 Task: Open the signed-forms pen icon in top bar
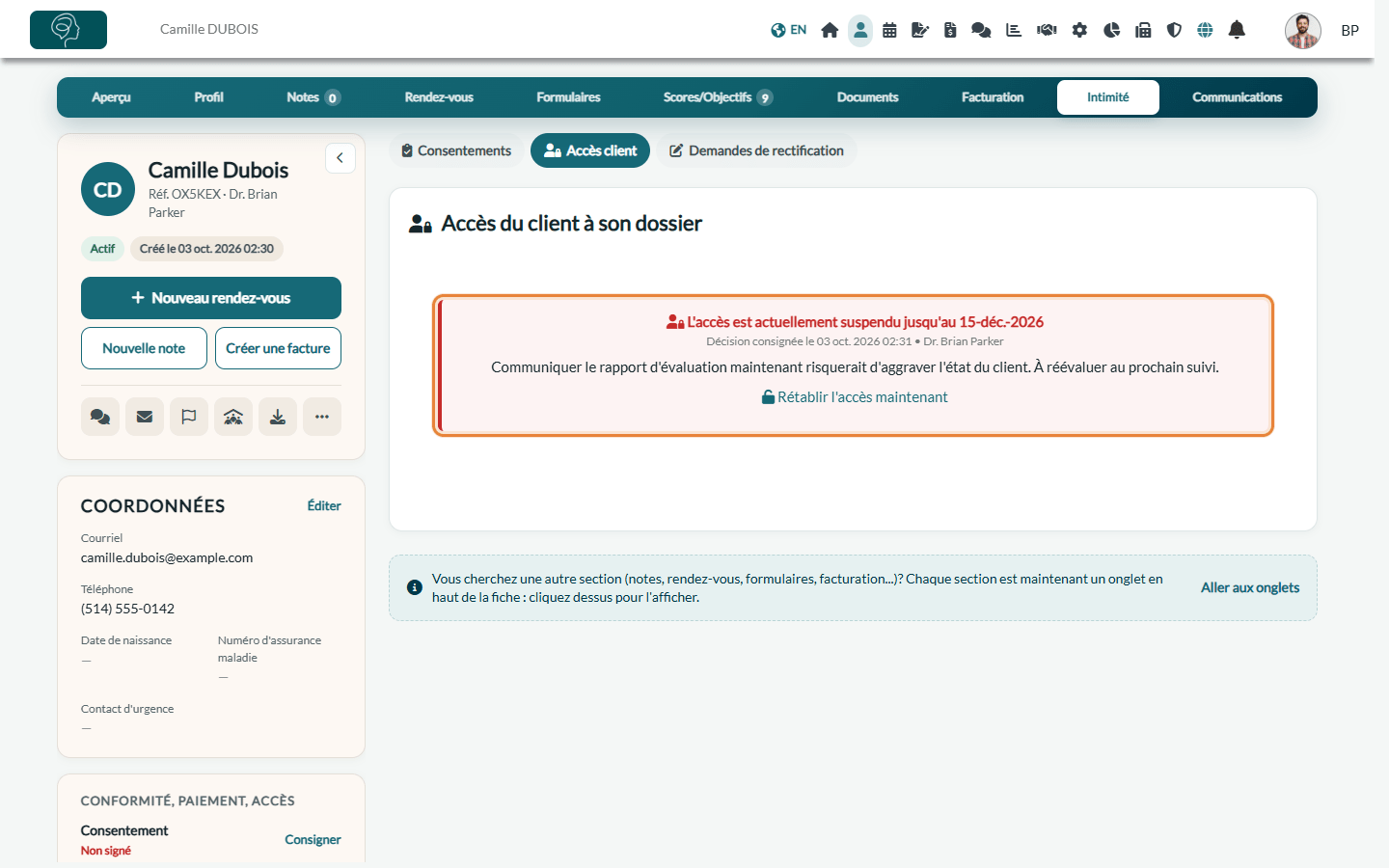coord(920,30)
